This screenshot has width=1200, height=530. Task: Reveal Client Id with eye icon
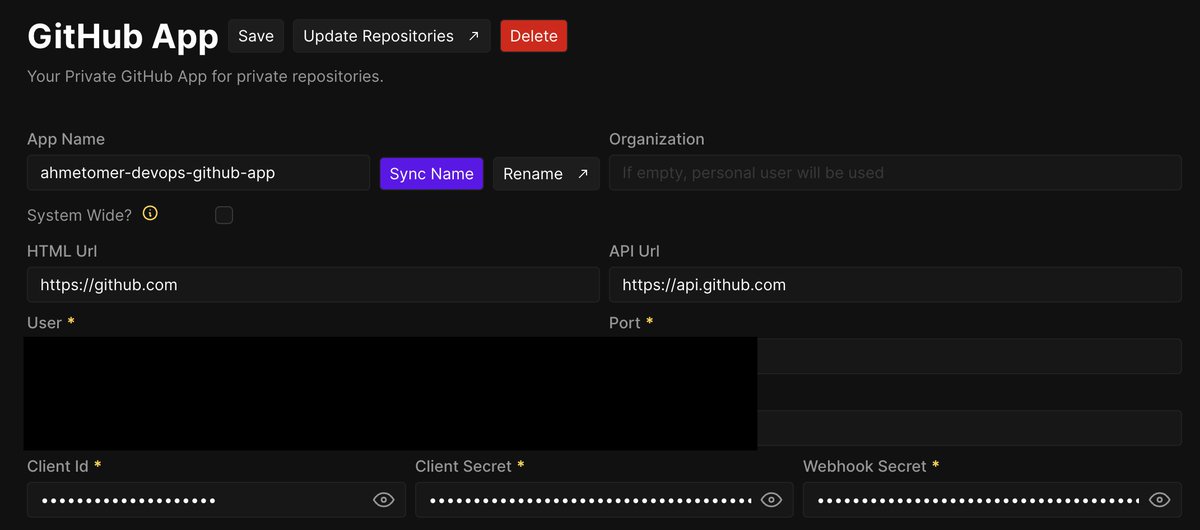point(383,500)
